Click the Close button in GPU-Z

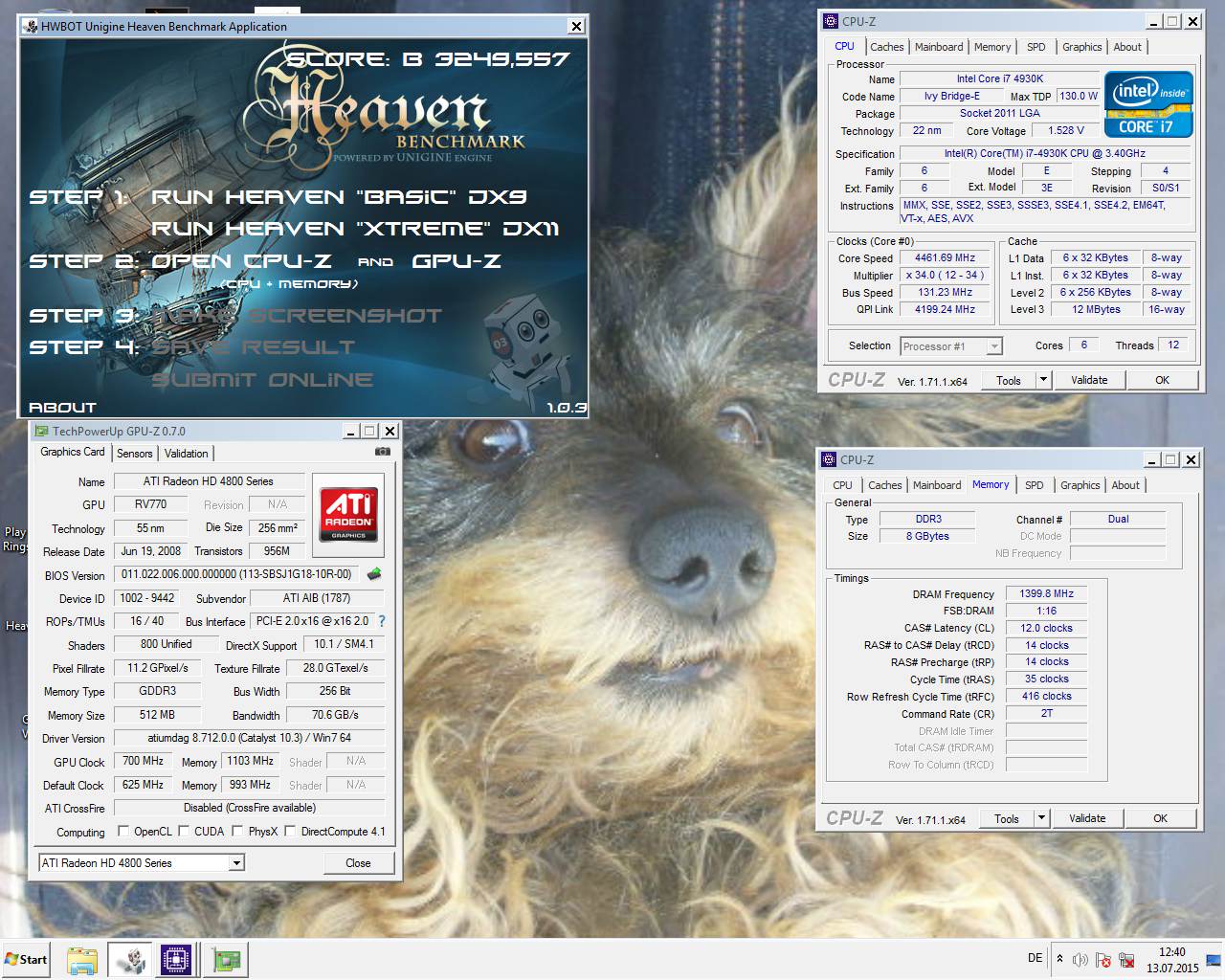[x=358, y=863]
